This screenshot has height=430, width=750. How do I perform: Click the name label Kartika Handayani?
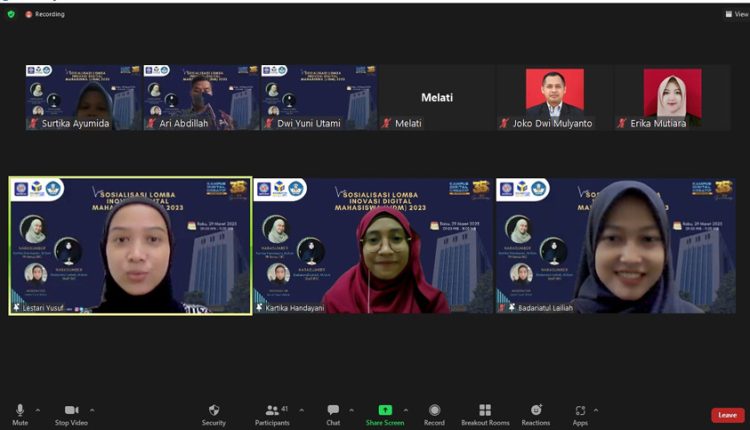tap(295, 308)
